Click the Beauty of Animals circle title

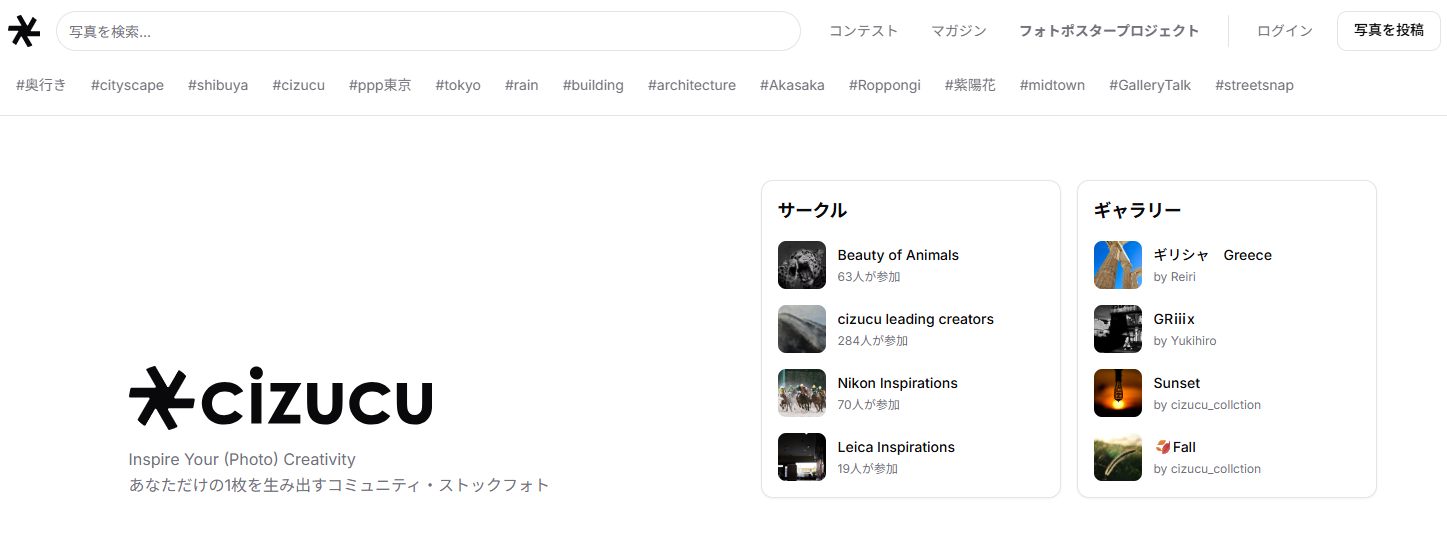tap(898, 255)
